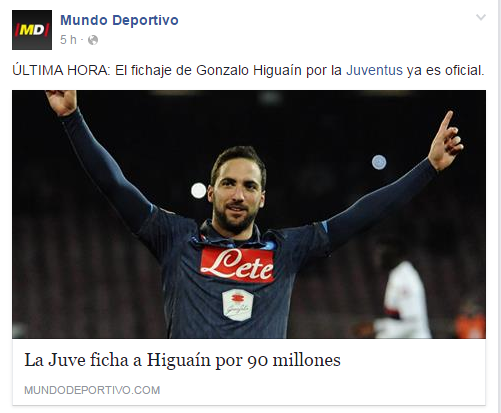This screenshot has width=501, height=413.
Task: Open the Mundo Deportivo page name link
Action: pos(119,20)
